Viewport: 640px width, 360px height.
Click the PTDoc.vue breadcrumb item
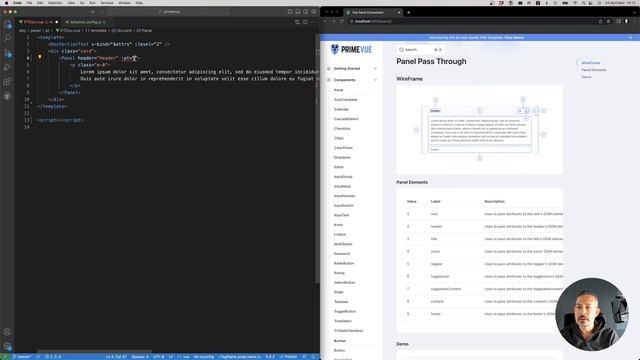[x=68, y=31]
